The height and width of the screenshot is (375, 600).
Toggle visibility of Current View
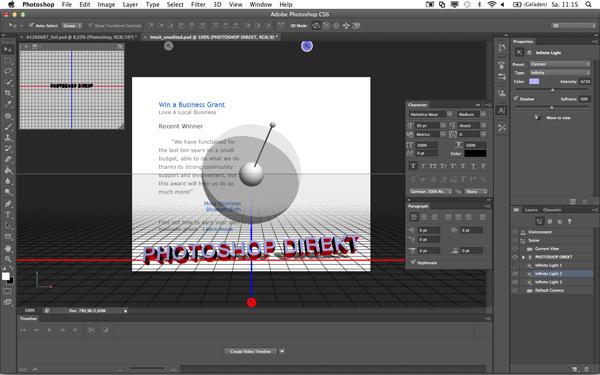(515, 249)
